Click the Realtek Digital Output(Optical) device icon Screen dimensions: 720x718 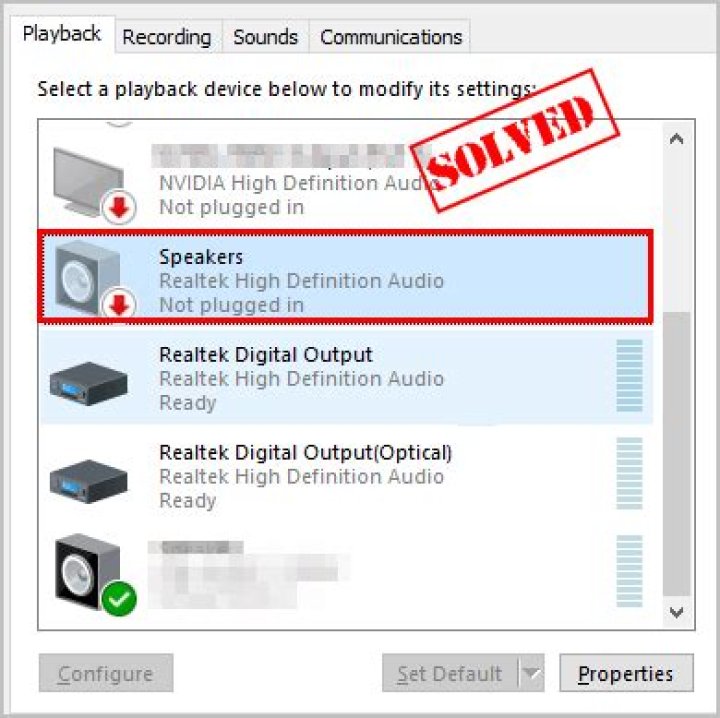(88, 481)
